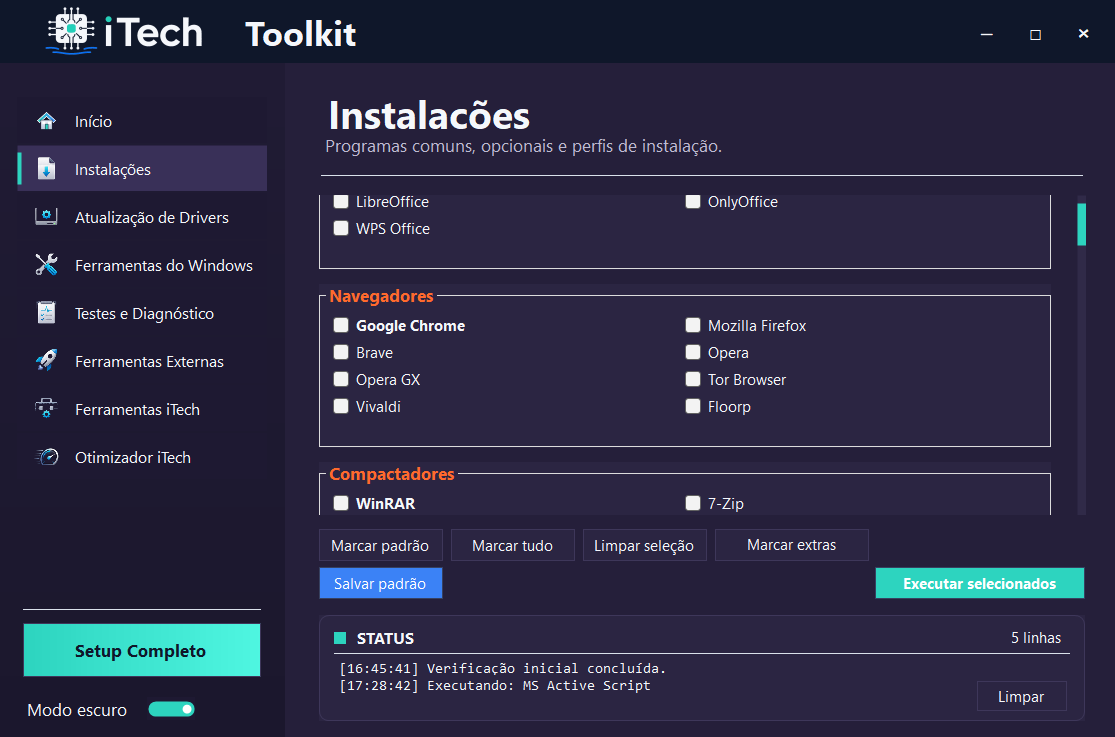Navigate to Ferramentas iTech
1115x737 pixels.
click(142, 409)
